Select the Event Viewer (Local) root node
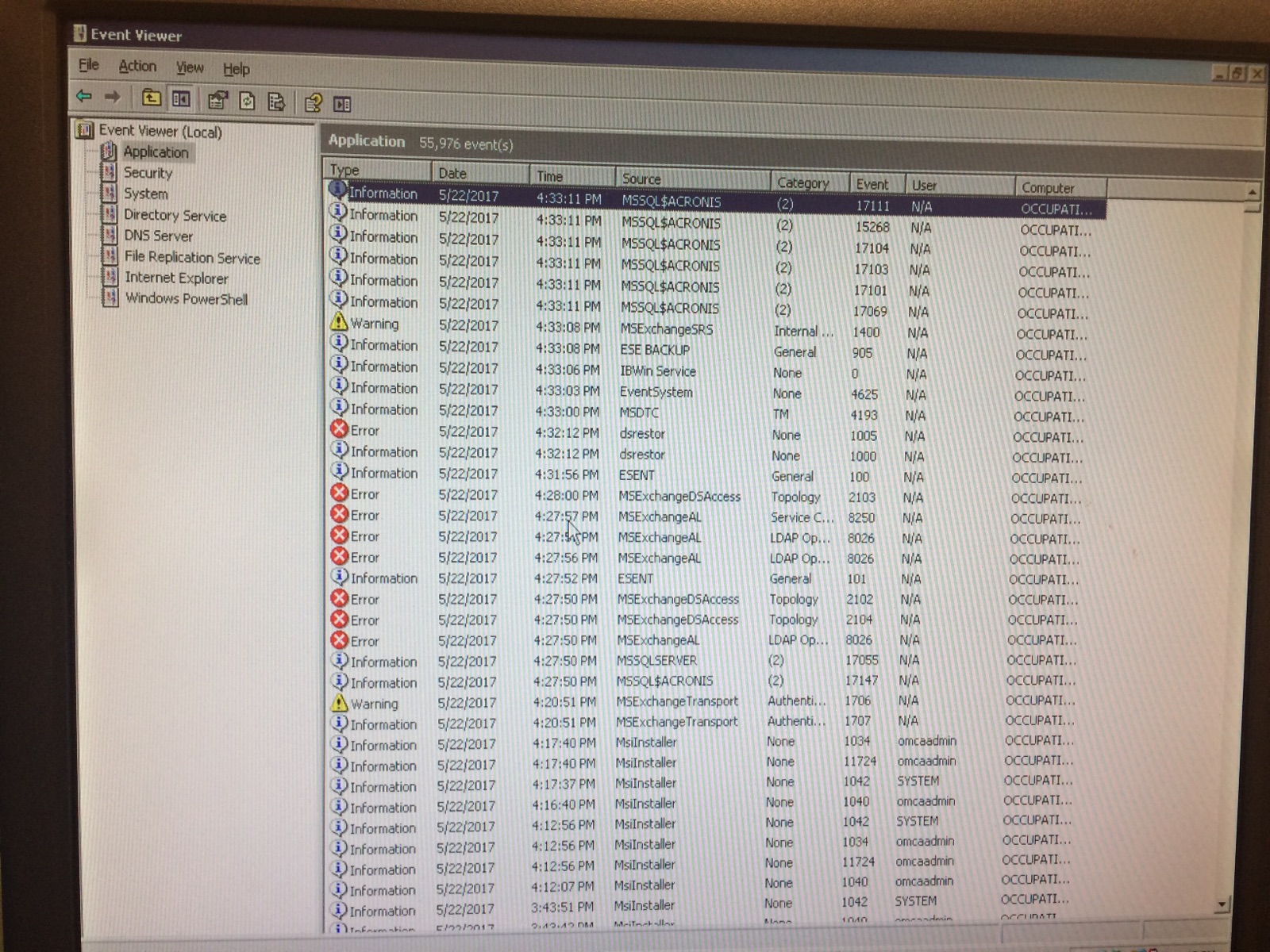Viewport: 1270px width, 952px height. [x=160, y=131]
